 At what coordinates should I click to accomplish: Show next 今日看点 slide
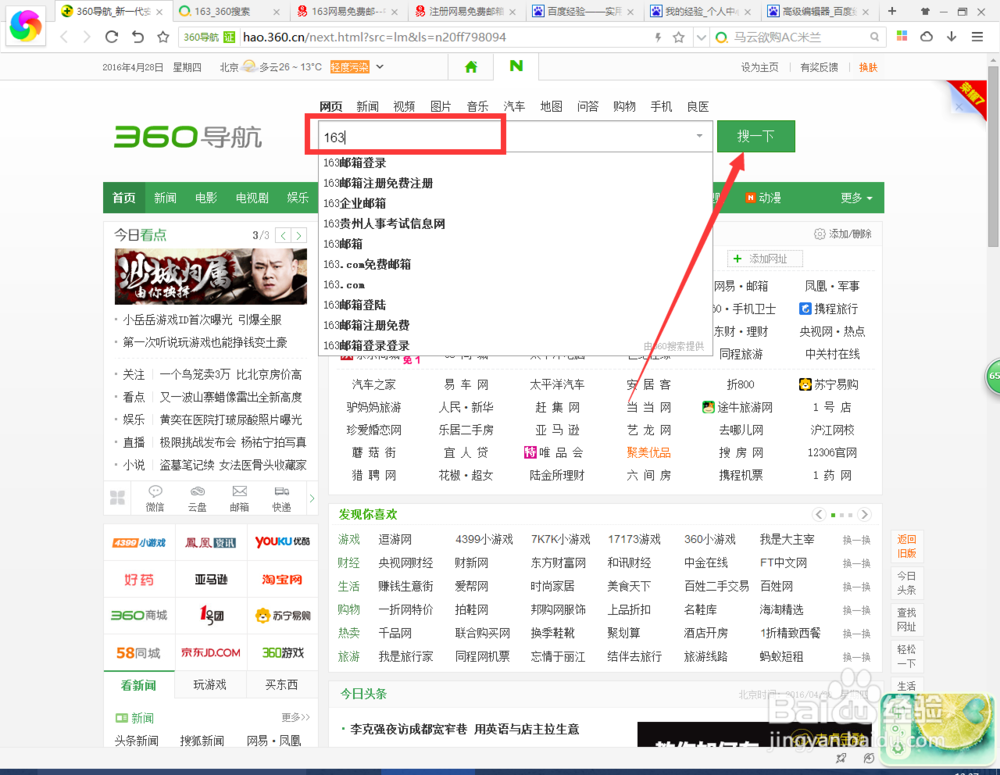[298, 235]
